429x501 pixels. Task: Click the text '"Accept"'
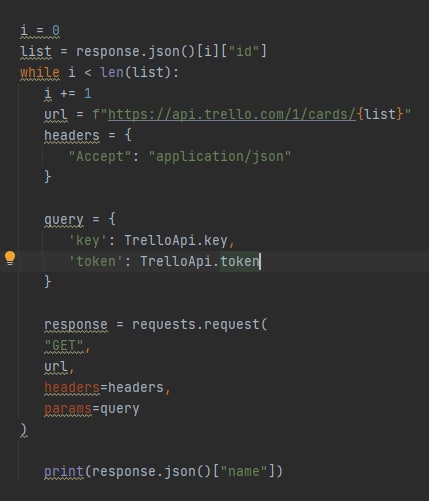tap(100, 156)
